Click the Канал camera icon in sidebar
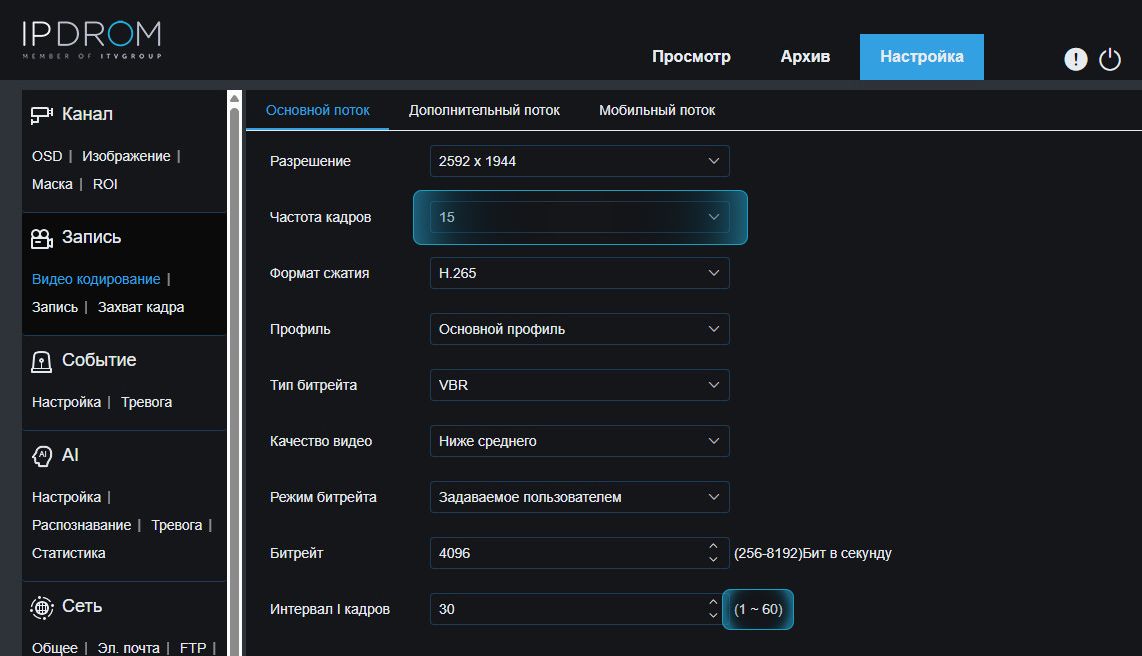The width and height of the screenshot is (1142, 656). 41,115
